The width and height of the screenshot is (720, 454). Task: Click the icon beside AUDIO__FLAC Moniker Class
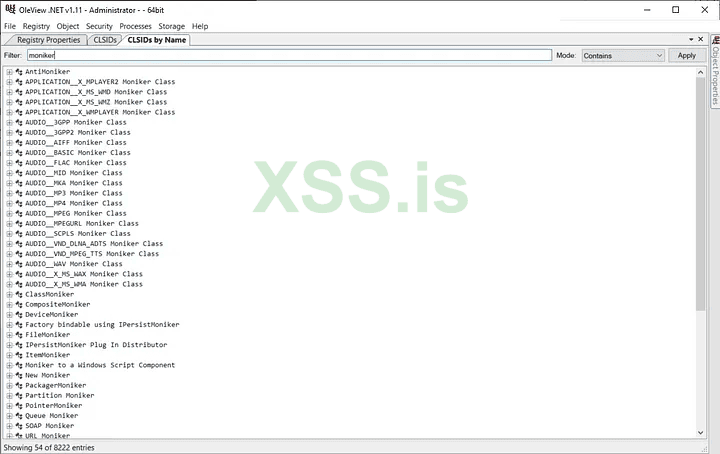19,163
